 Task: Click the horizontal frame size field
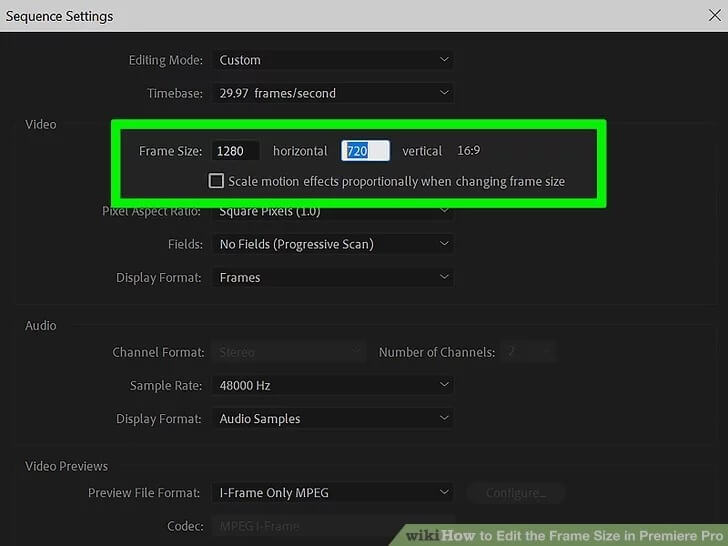235,151
